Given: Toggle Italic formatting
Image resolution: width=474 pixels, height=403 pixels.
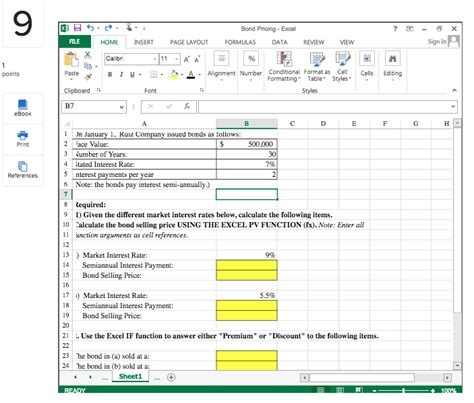Looking at the screenshot, I should click(121, 75).
